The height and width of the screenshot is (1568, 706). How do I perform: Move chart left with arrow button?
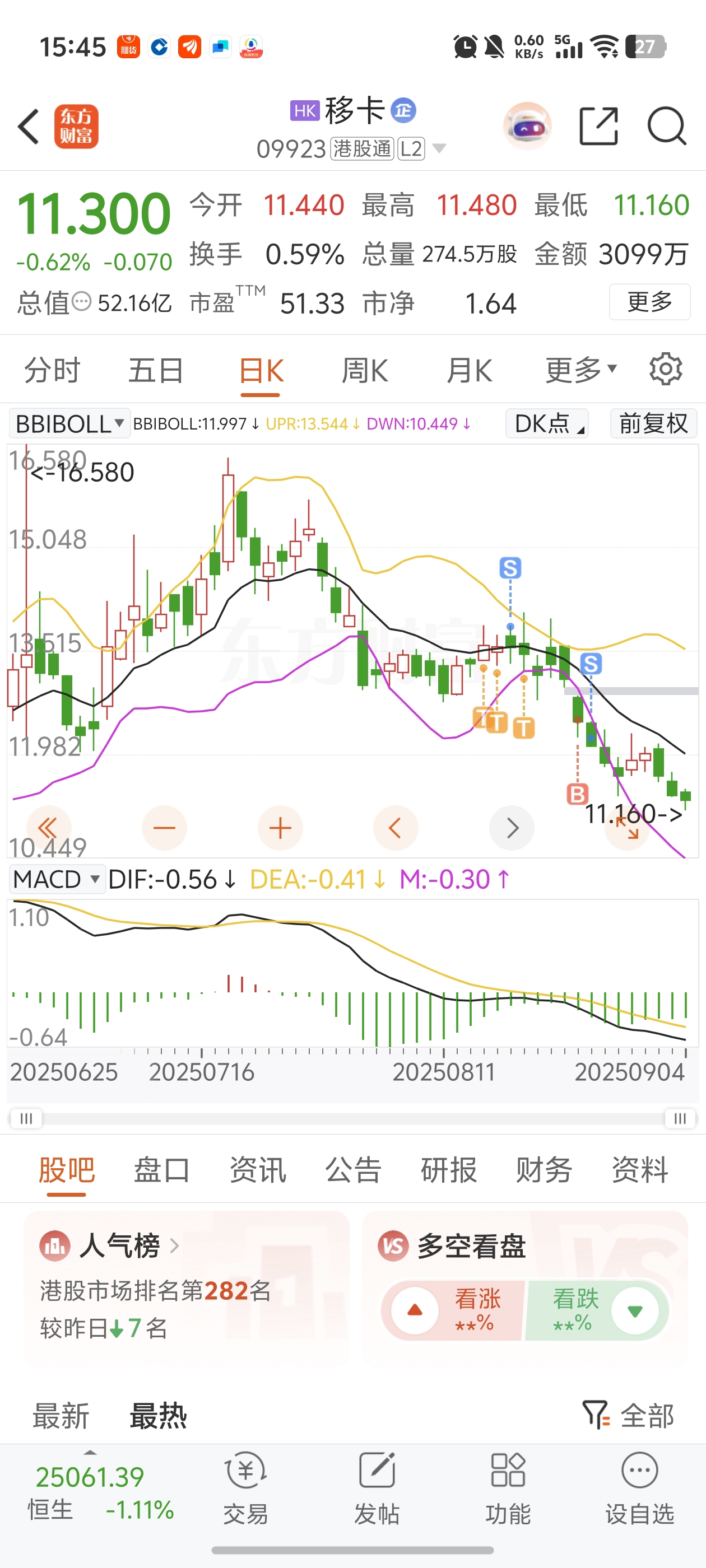click(x=396, y=828)
